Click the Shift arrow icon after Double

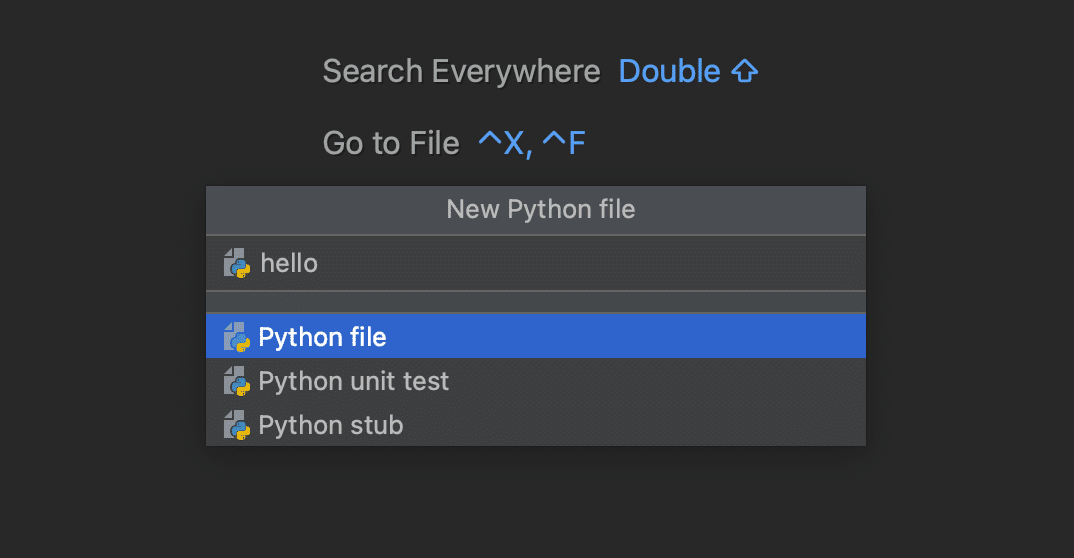click(745, 71)
